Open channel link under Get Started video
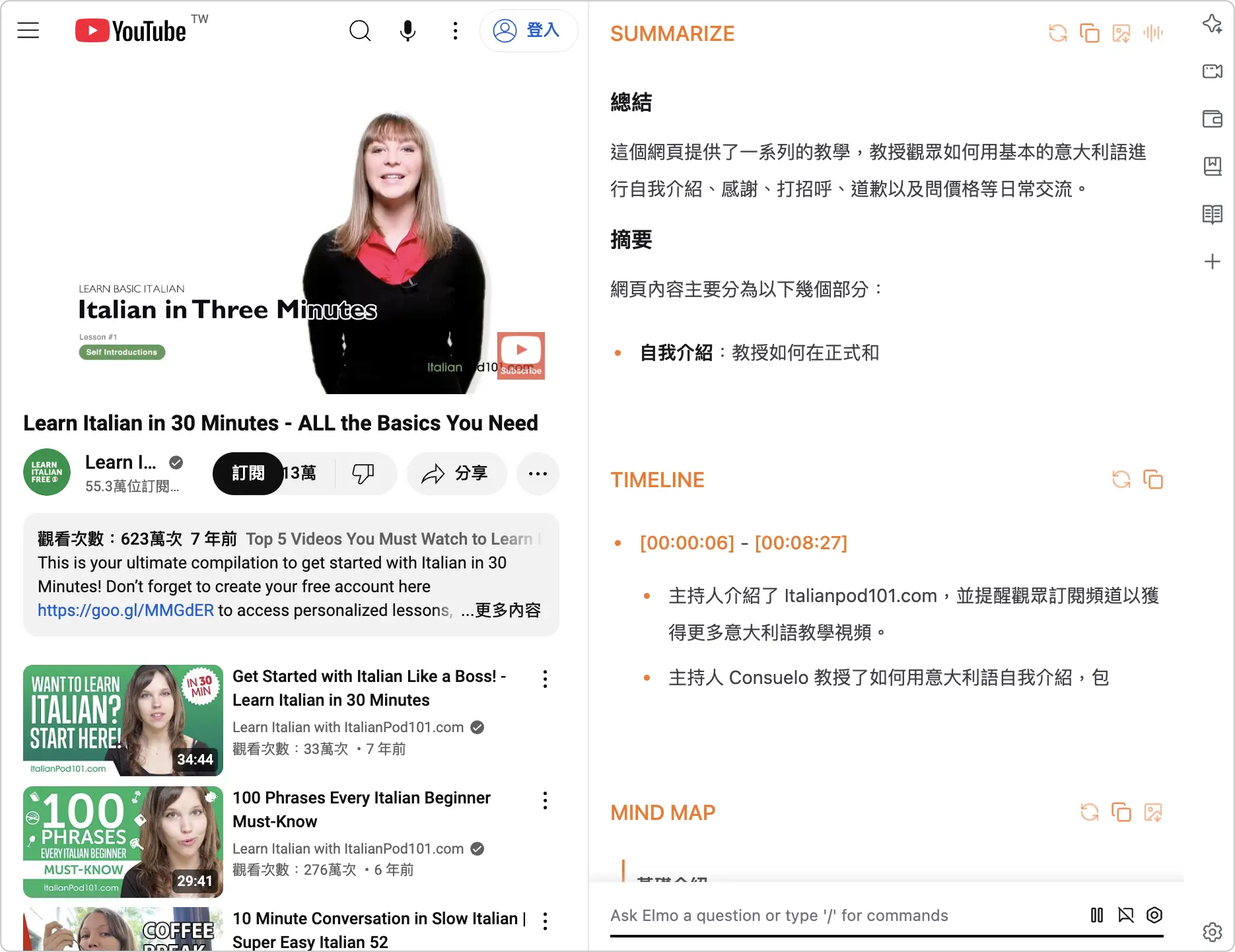1235x952 pixels. click(x=348, y=727)
